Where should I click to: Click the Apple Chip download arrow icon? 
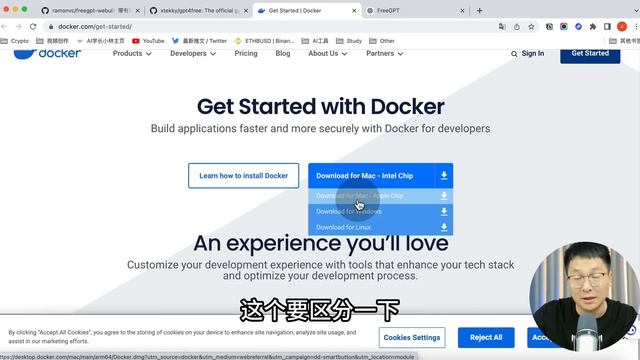click(x=444, y=196)
